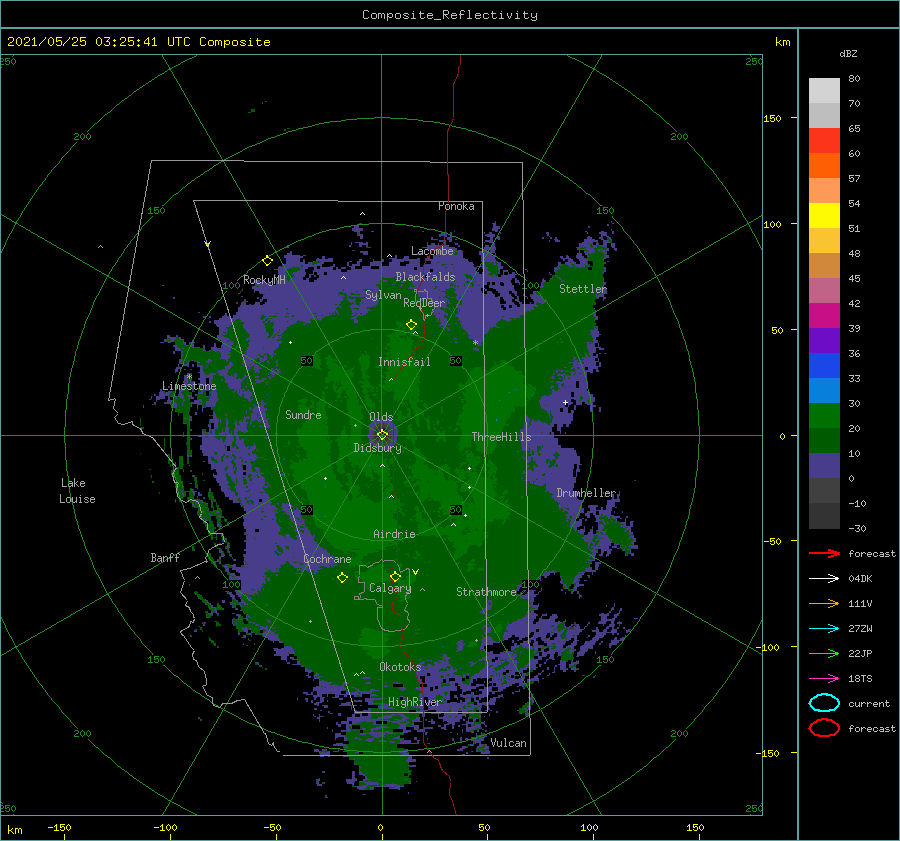Viewport: 900px width, 841px height.
Task: Click the red forecast arrow in legend
Action: 824,553
